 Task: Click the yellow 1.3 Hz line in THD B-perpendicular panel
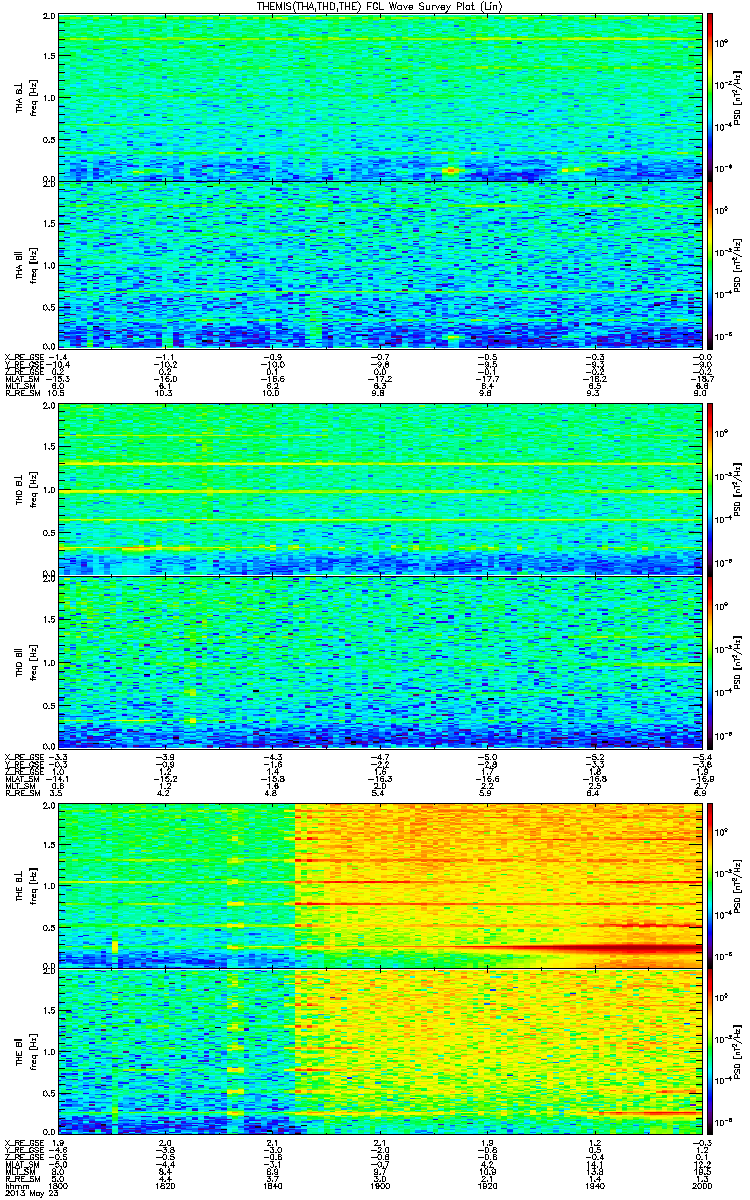[x=380, y=464]
